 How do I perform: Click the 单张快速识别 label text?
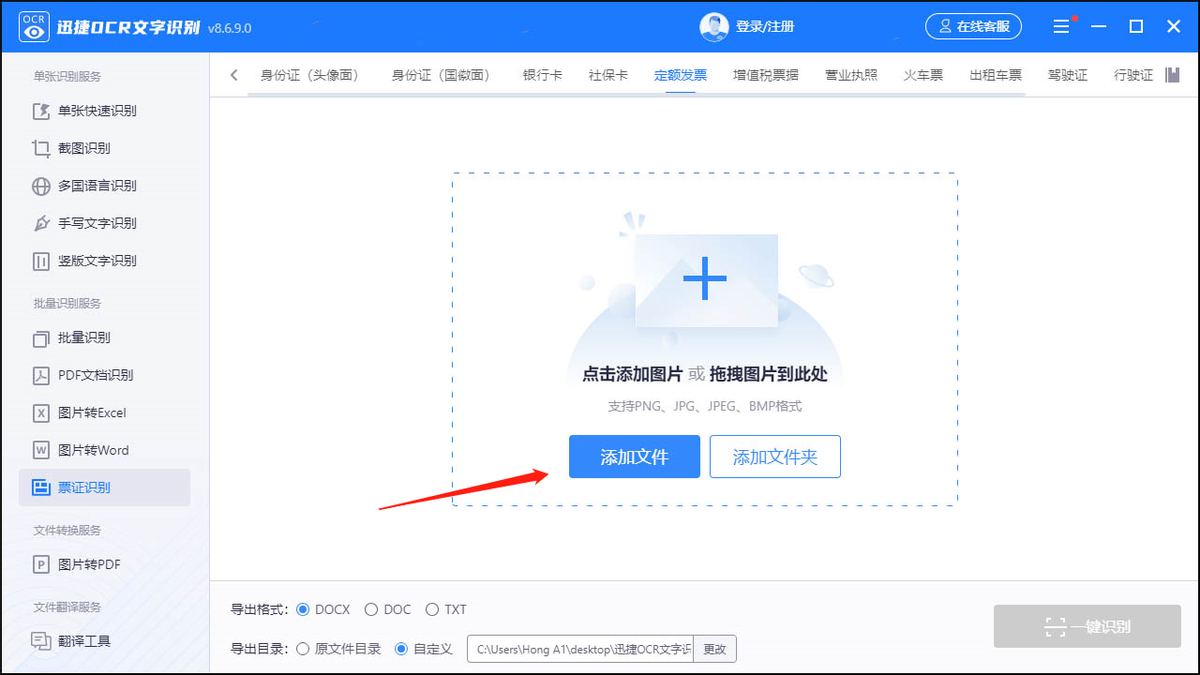97,111
